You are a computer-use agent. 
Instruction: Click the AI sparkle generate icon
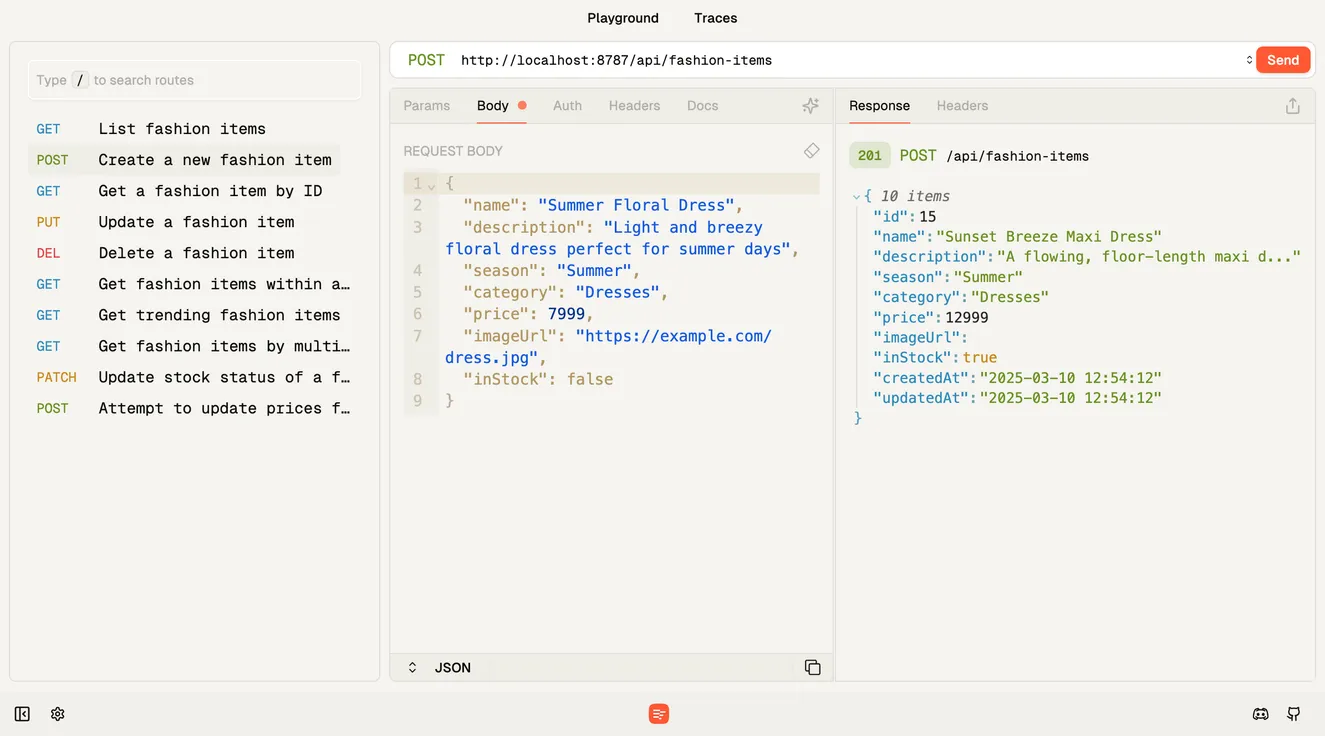pos(811,106)
